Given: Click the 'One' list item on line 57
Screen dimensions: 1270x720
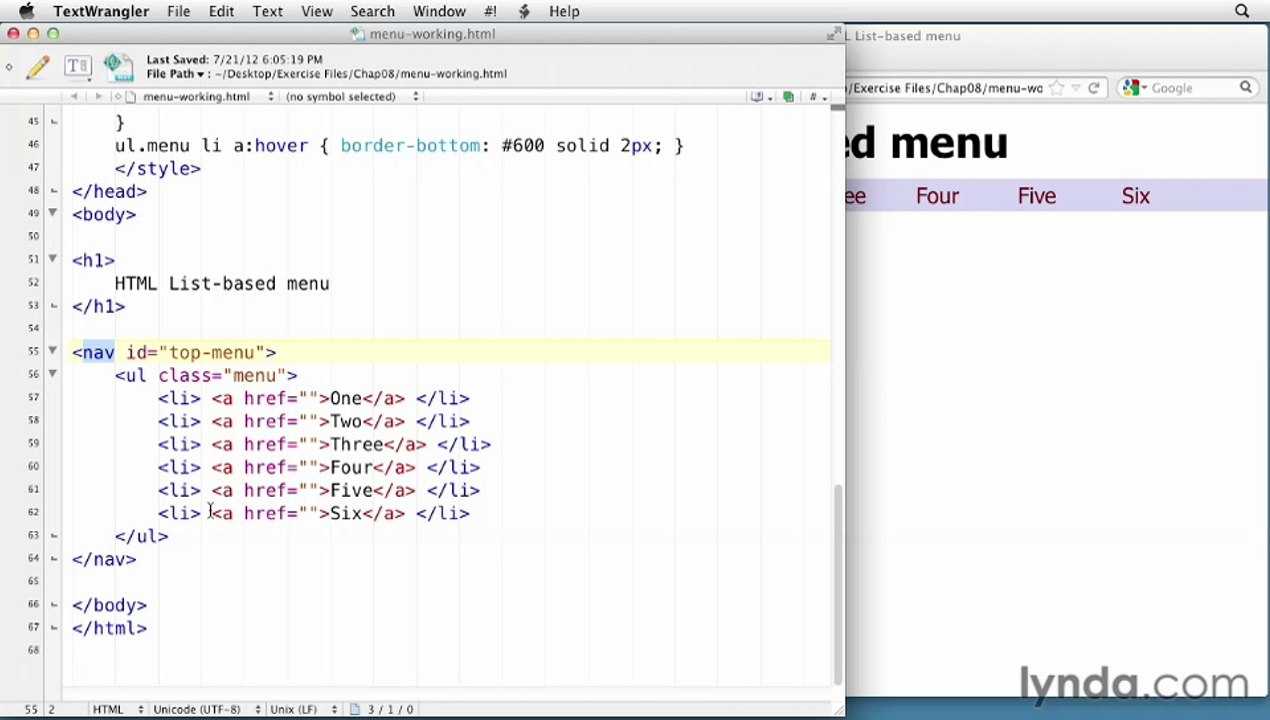Looking at the screenshot, I should [x=313, y=398].
